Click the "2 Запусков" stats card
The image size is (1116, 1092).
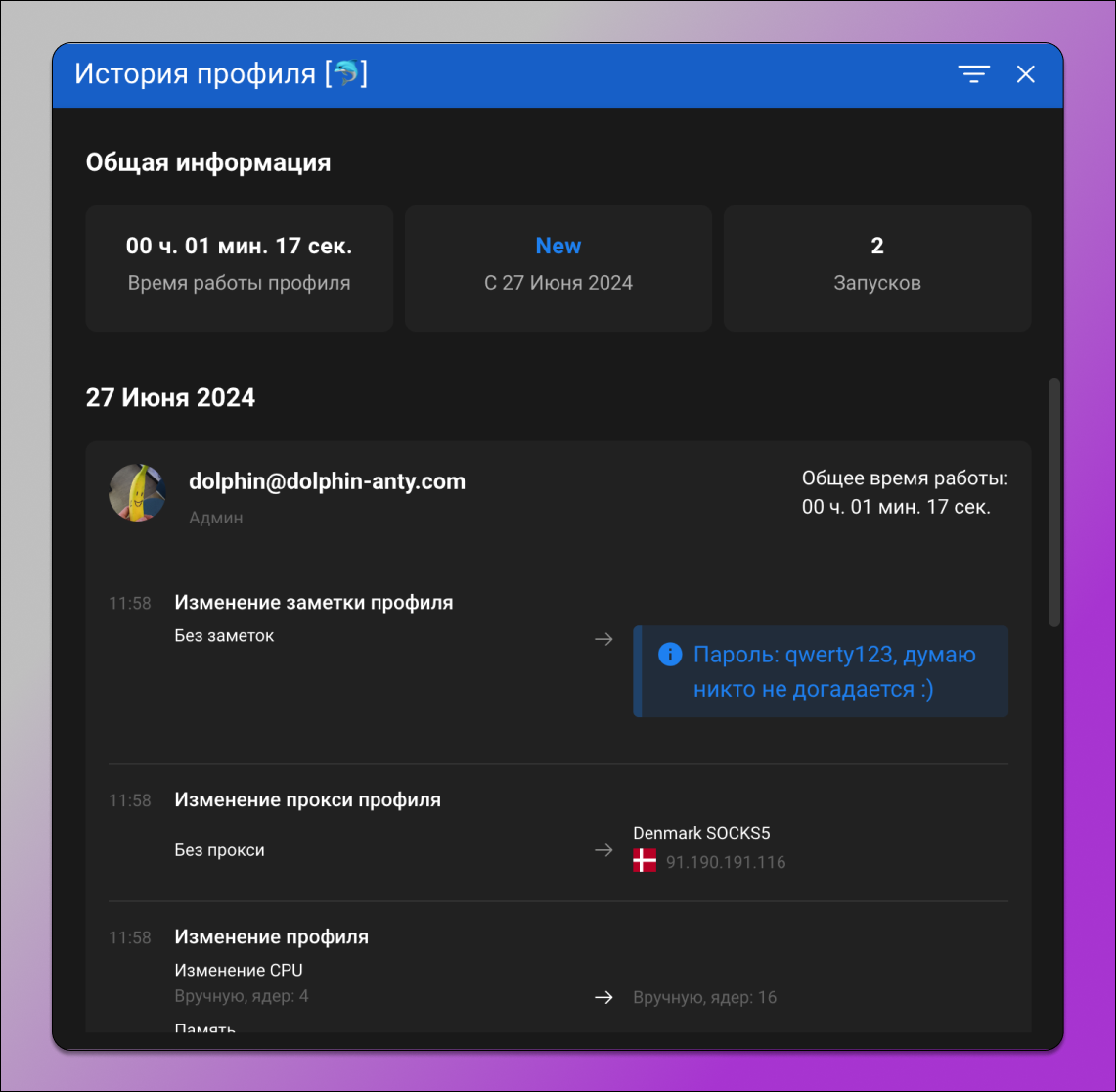(876, 268)
